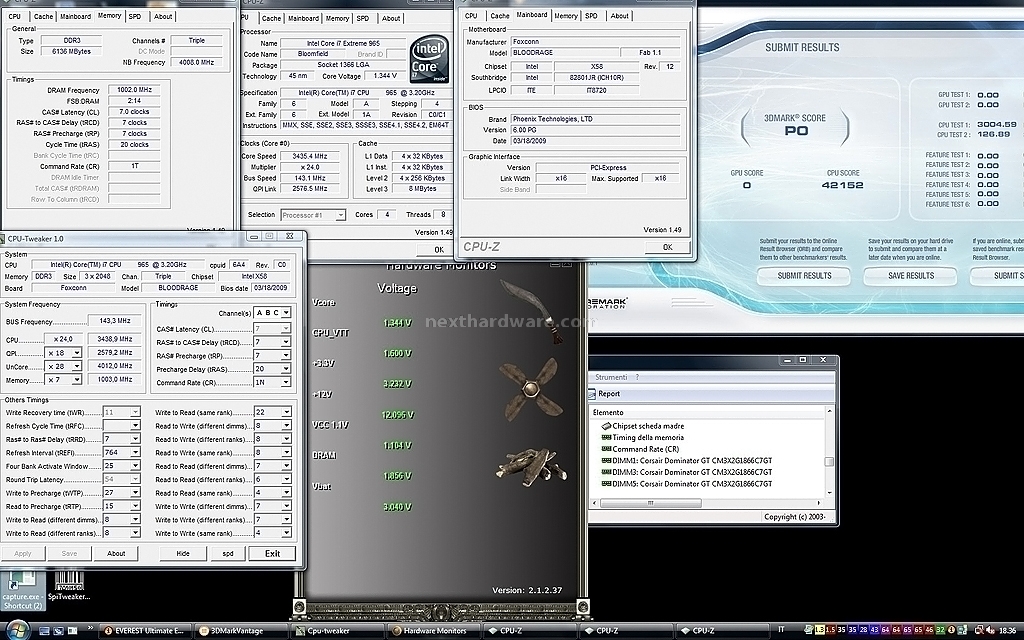Image resolution: width=1024 pixels, height=640 pixels.
Task: Click the firewood icon in Hardware Monitors
Action: click(x=530, y=467)
